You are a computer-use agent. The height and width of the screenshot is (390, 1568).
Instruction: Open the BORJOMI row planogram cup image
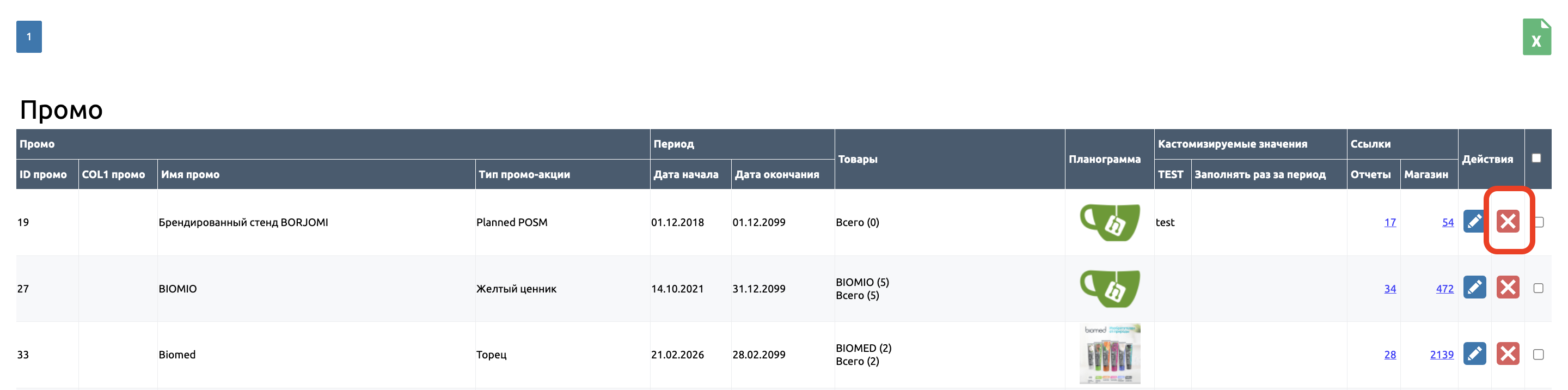click(x=1110, y=222)
